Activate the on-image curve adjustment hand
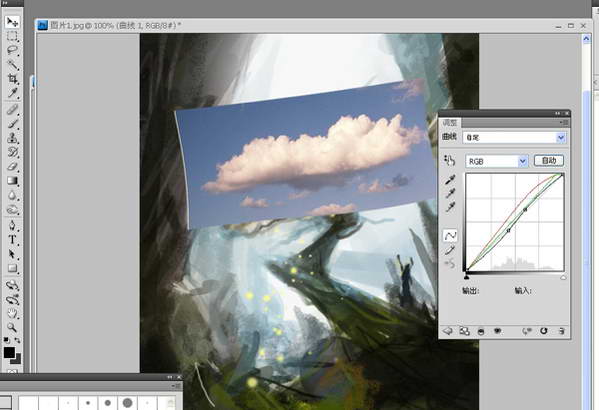This screenshot has width=599, height=410. click(450, 160)
